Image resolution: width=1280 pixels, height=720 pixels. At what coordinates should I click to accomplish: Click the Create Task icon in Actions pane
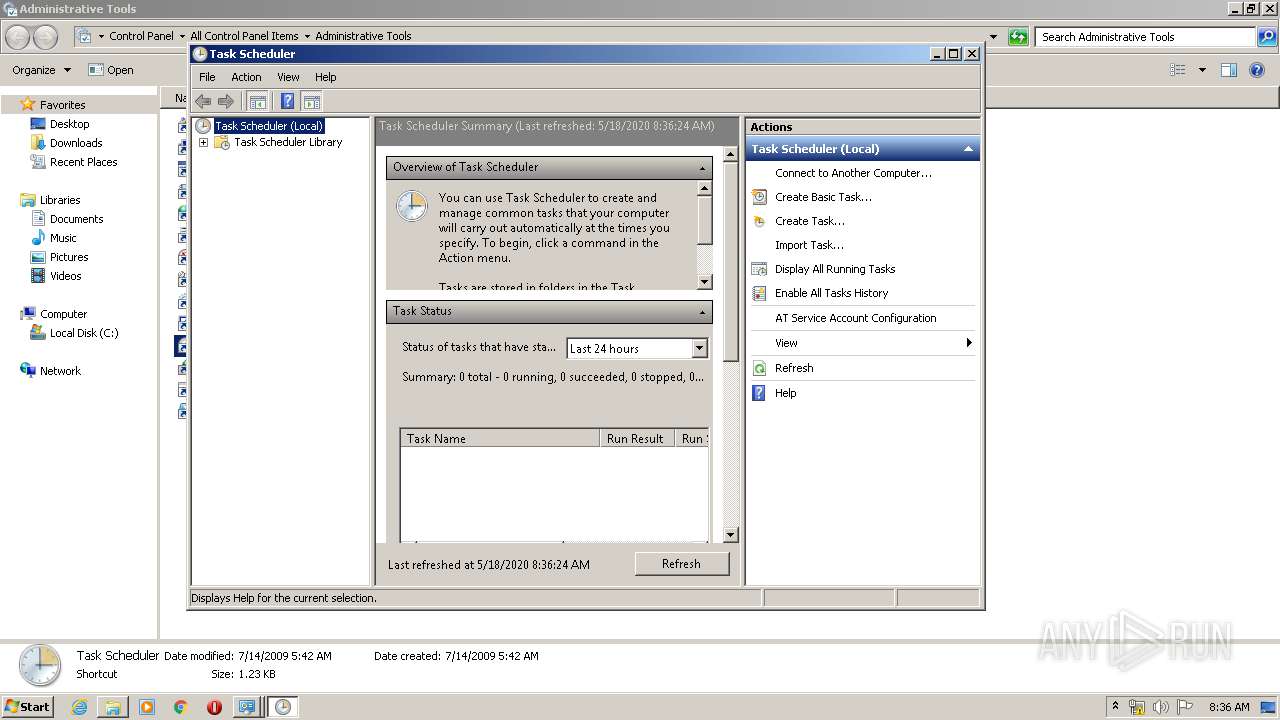760,221
